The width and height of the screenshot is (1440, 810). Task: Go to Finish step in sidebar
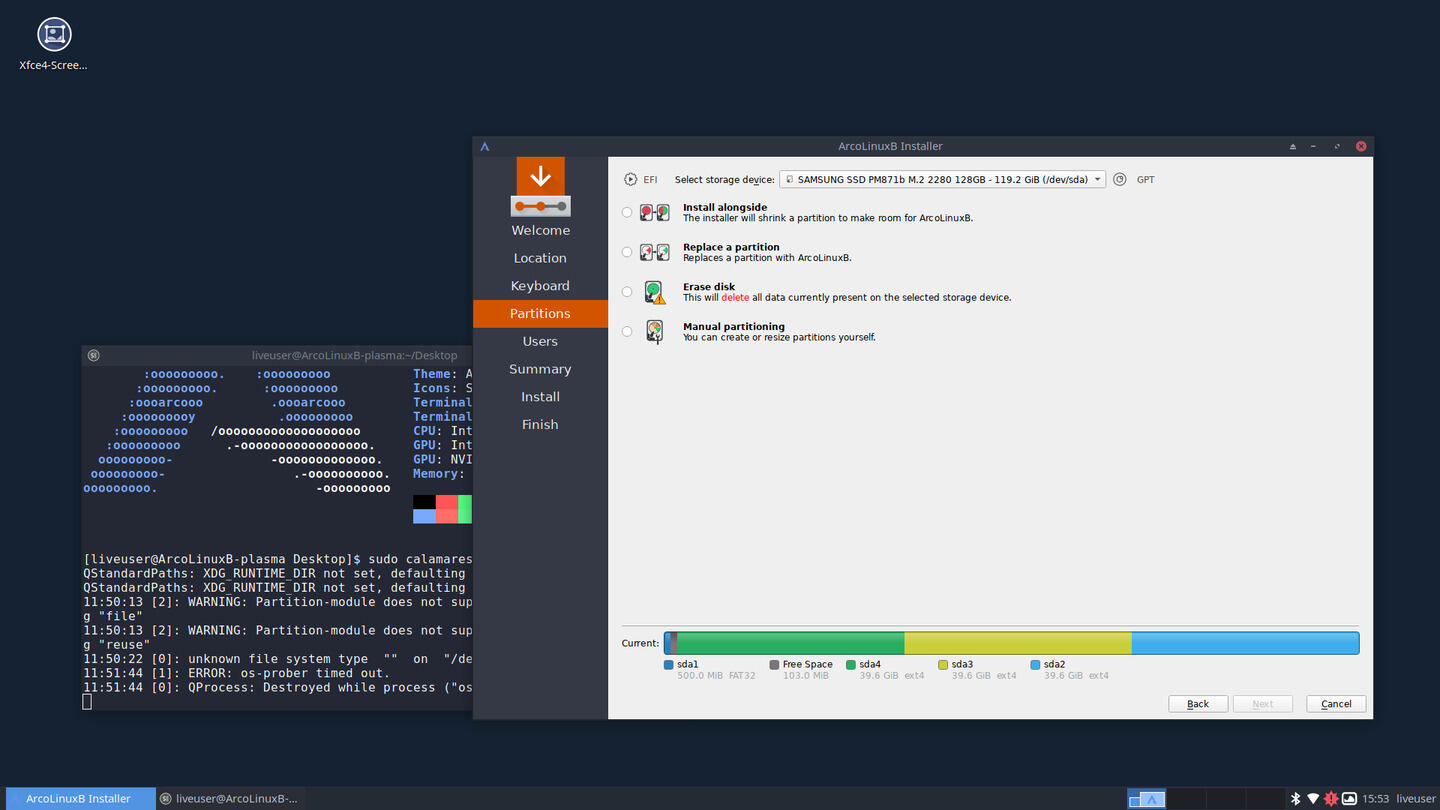coord(540,424)
